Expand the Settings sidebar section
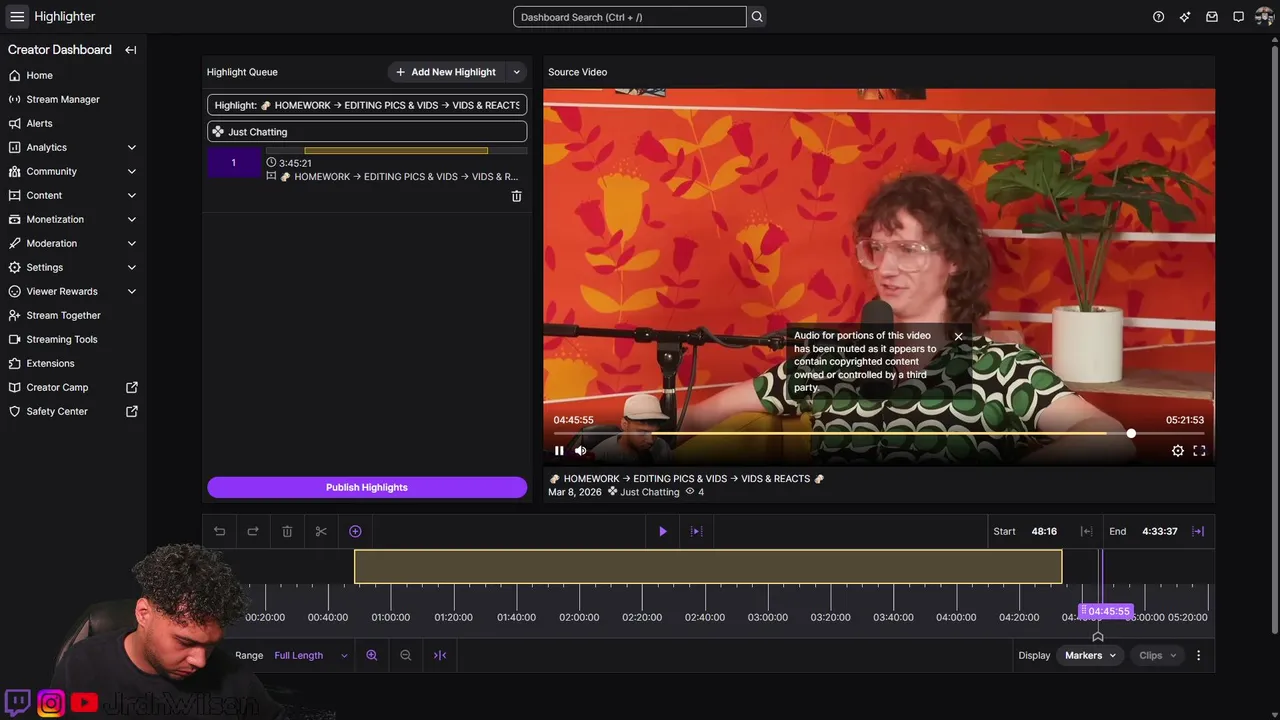The image size is (1280, 720). 132,267
